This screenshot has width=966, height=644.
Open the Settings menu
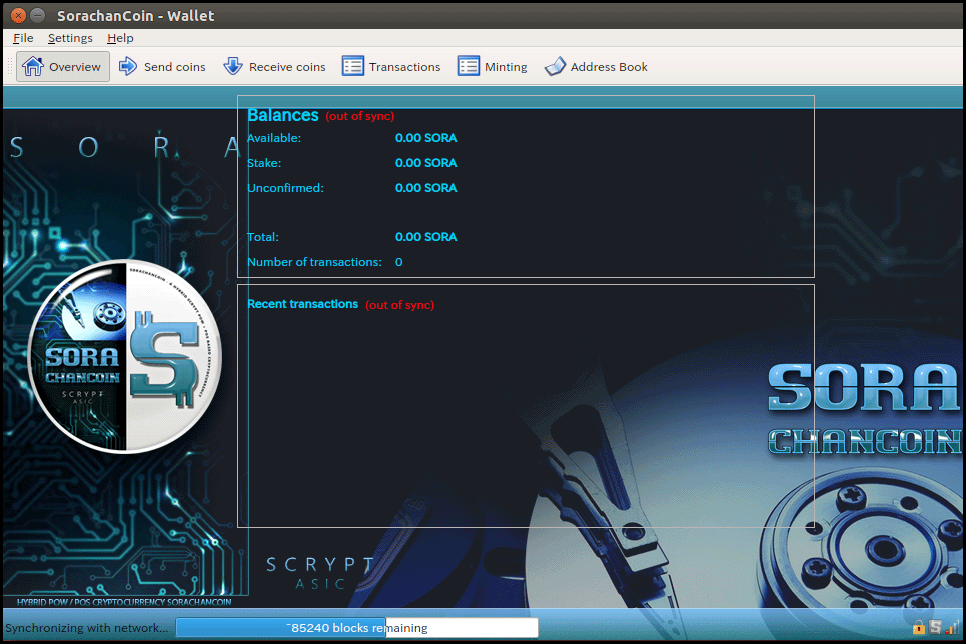click(x=70, y=38)
